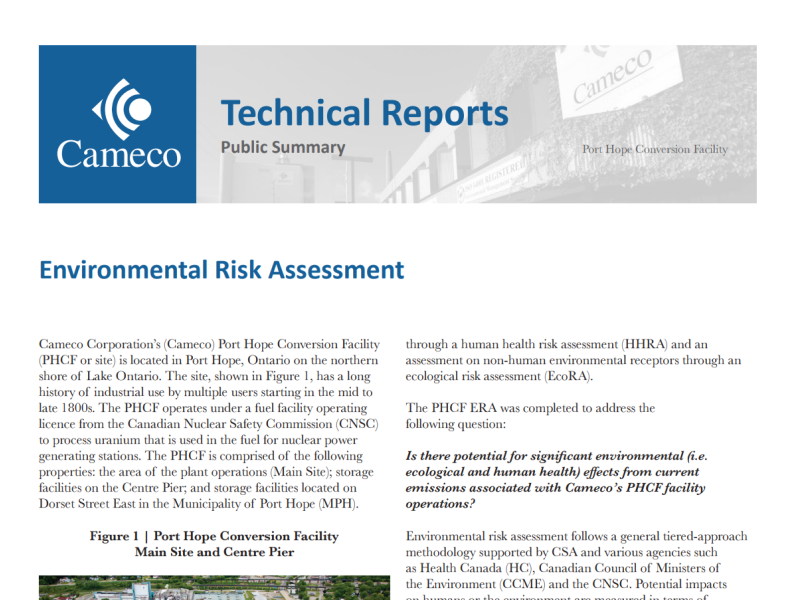
Task: Click the line 'following question:'
Action: coord(456,424)
